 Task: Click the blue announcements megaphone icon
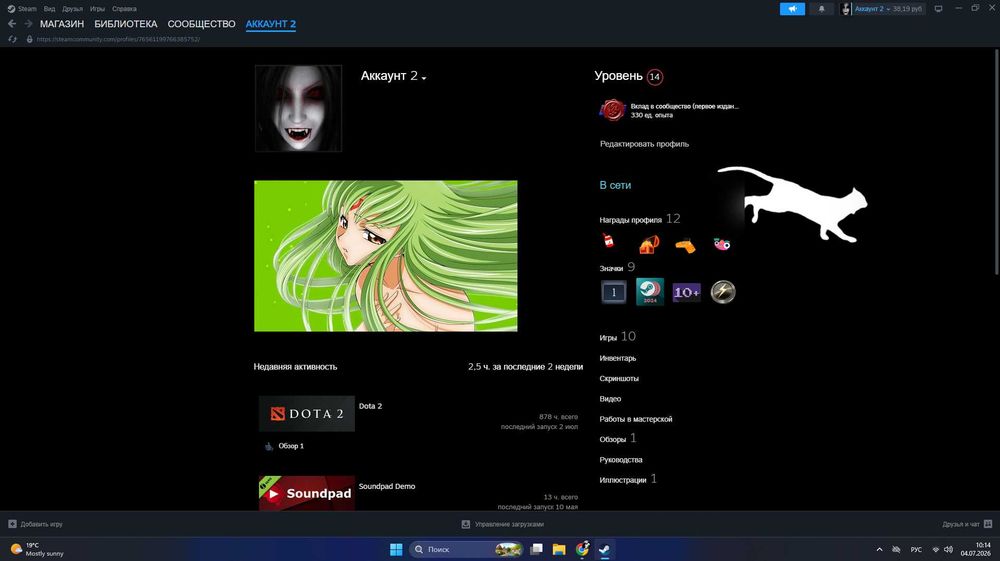pos(792,9)
